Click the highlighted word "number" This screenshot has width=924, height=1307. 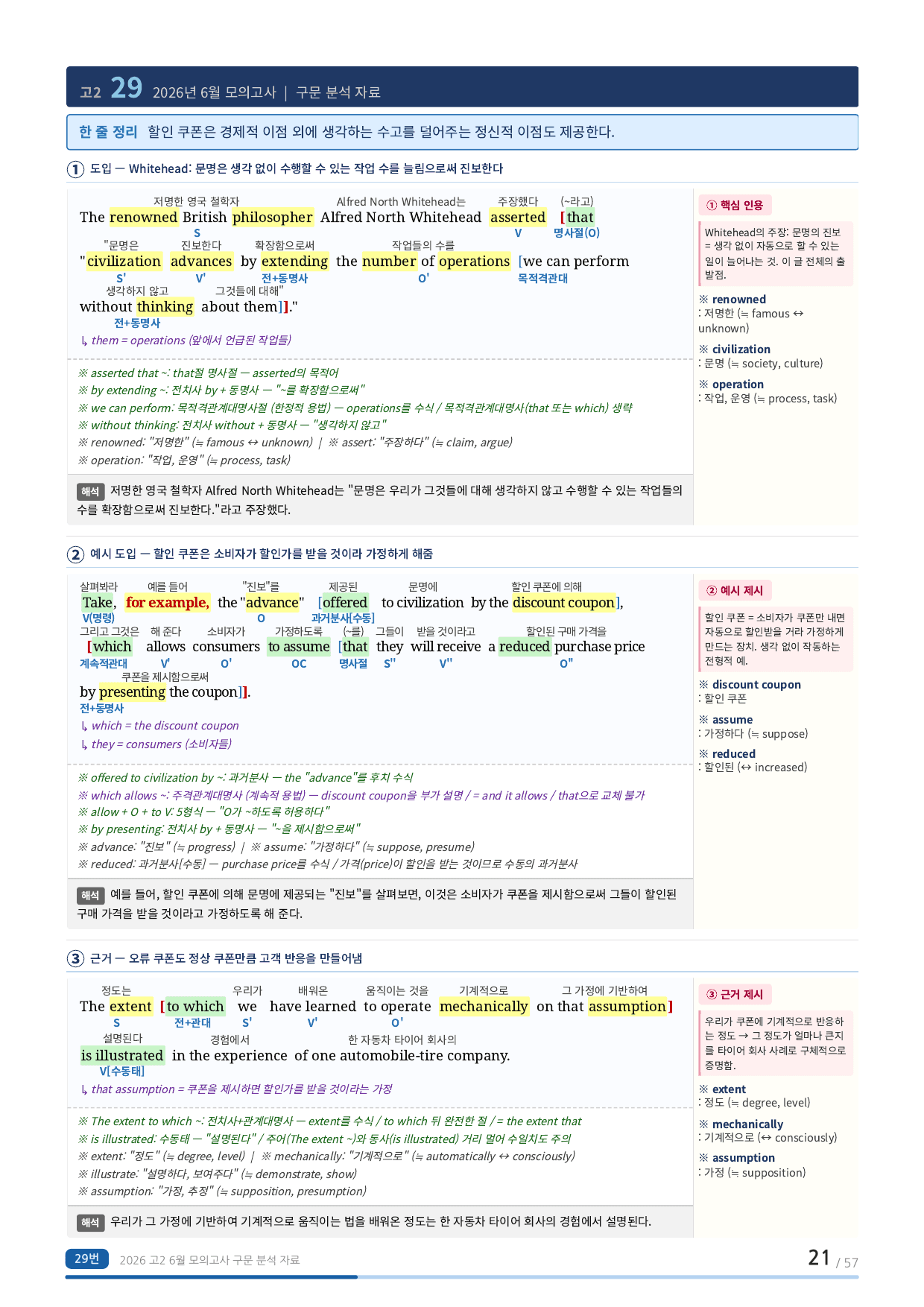point(389,261)
